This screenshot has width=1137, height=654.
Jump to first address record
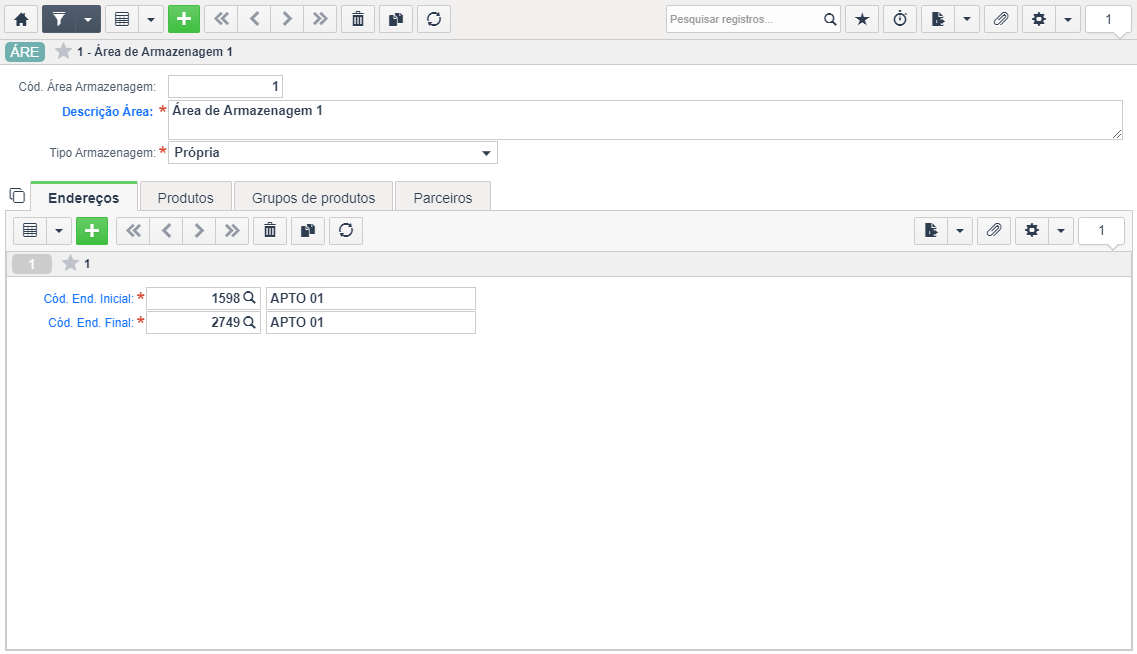point(133,231)
